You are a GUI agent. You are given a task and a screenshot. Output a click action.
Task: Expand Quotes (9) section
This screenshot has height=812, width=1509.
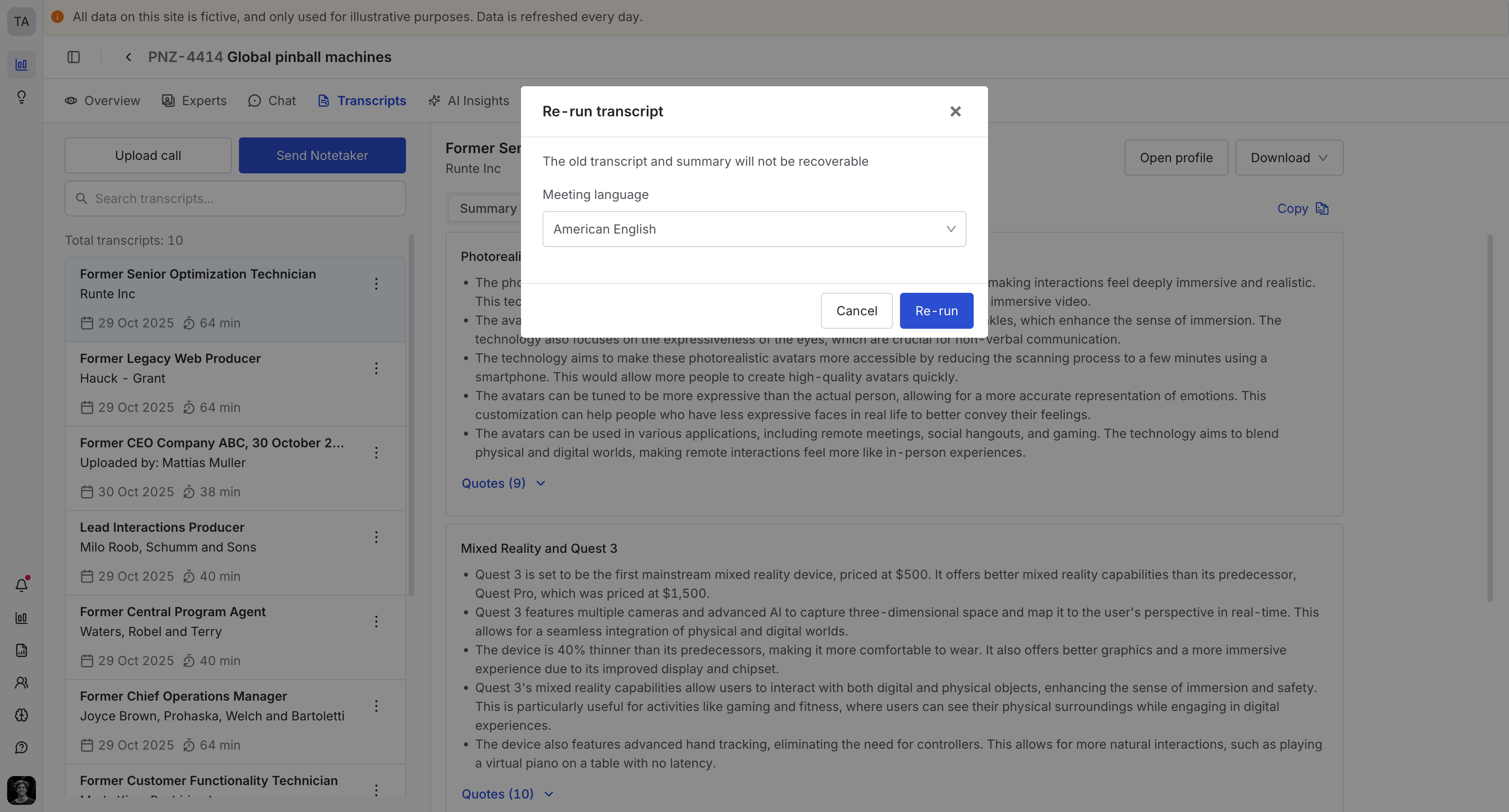coord(503,483)
